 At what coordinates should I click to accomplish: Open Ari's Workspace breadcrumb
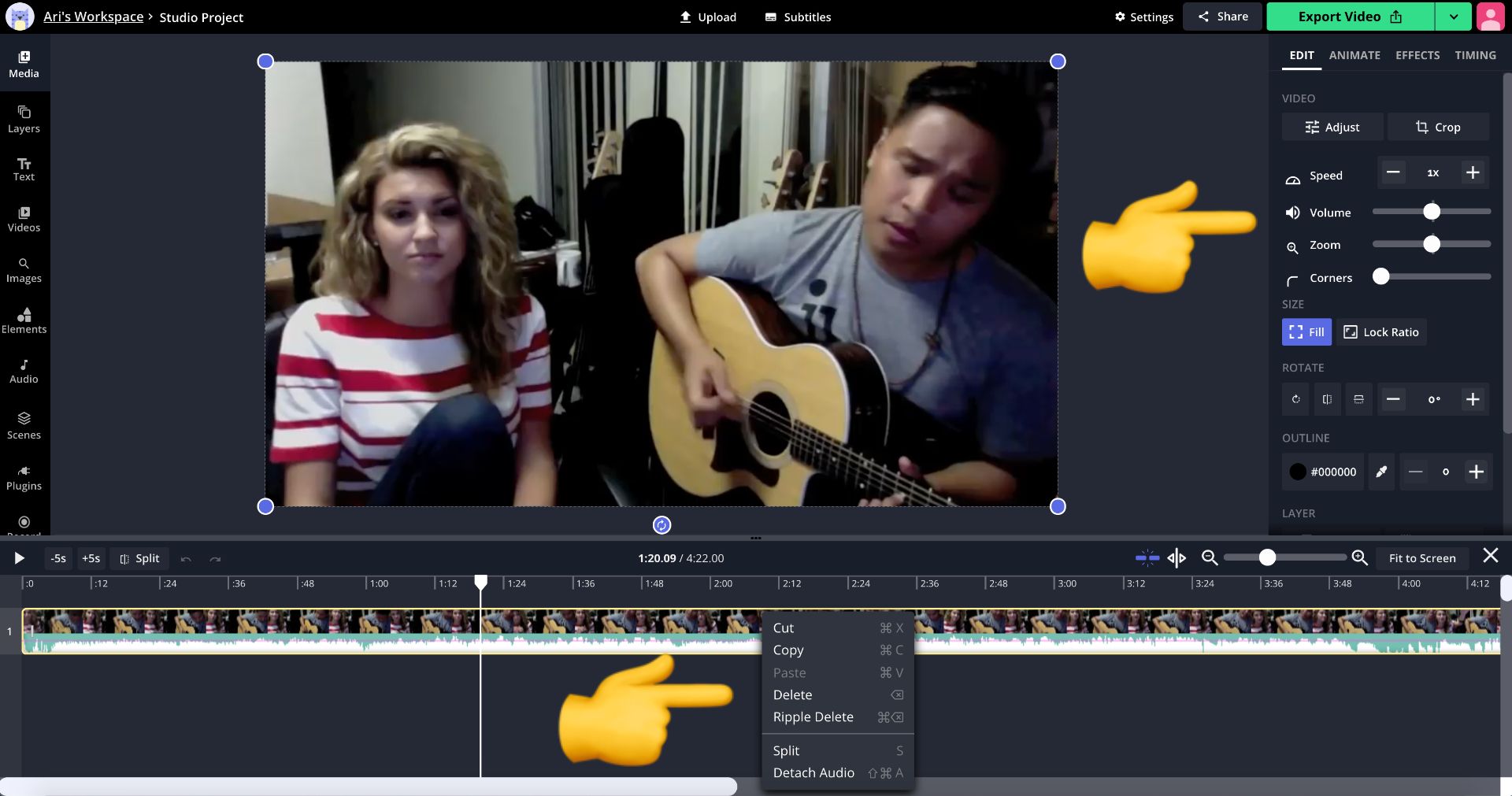[x=93, y=17]
